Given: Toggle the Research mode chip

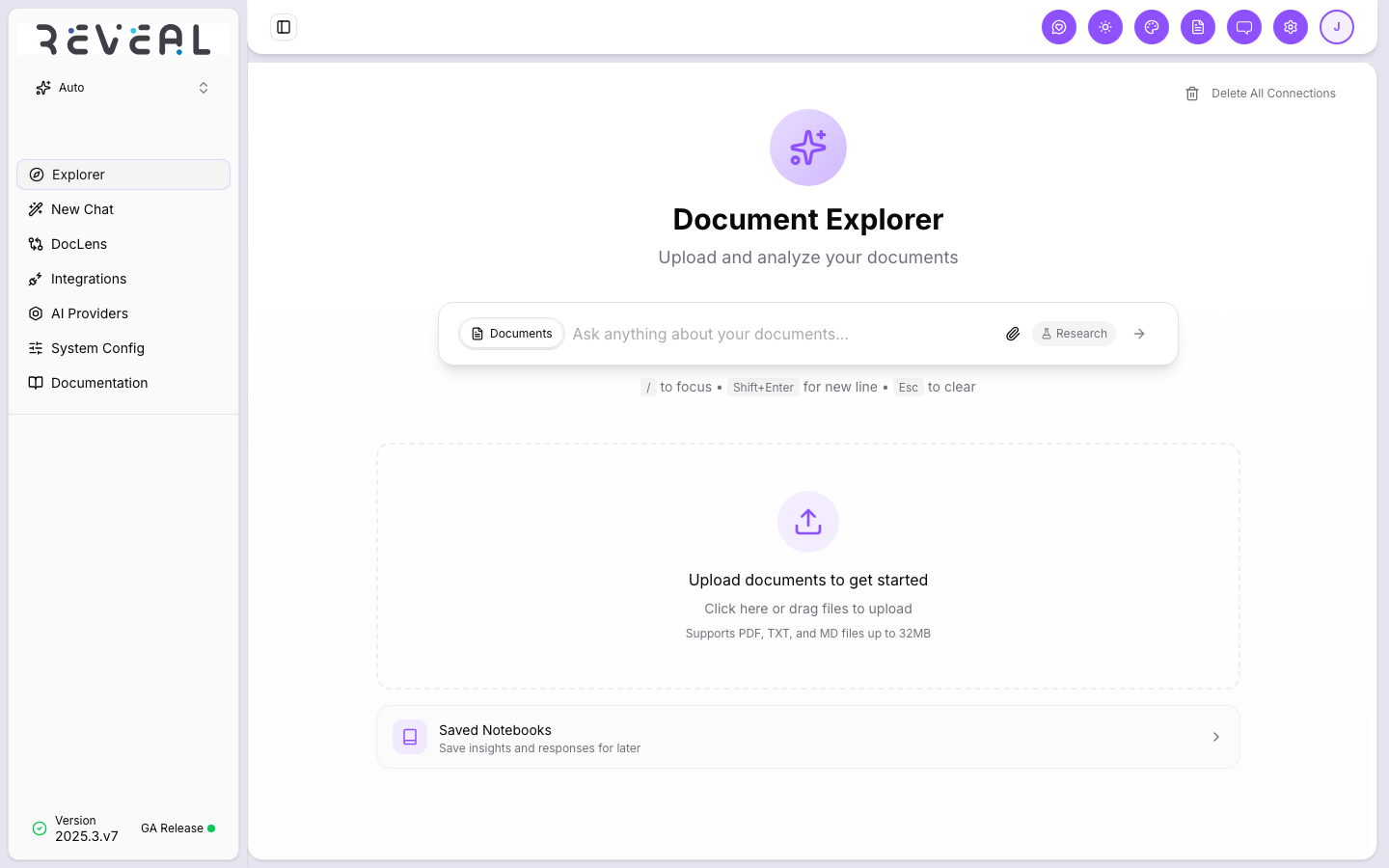Looking at the screenshot, I should (1074, 334).
